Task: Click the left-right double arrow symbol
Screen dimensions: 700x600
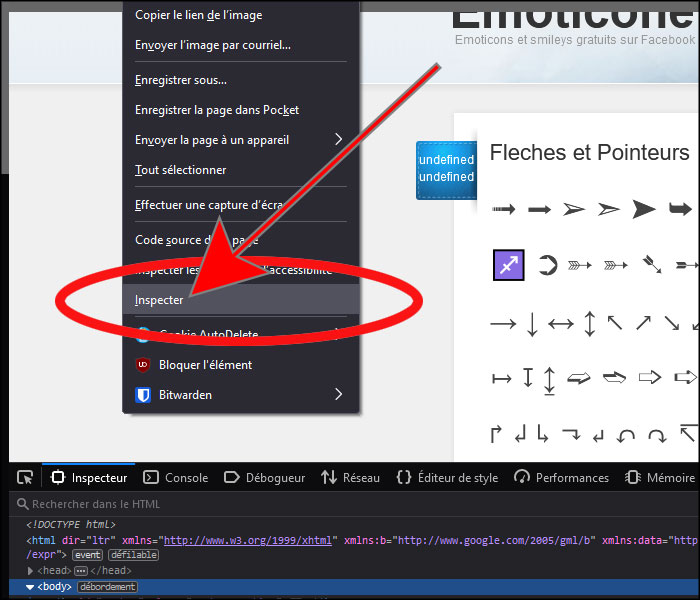Action: click(x=561, y=324)
